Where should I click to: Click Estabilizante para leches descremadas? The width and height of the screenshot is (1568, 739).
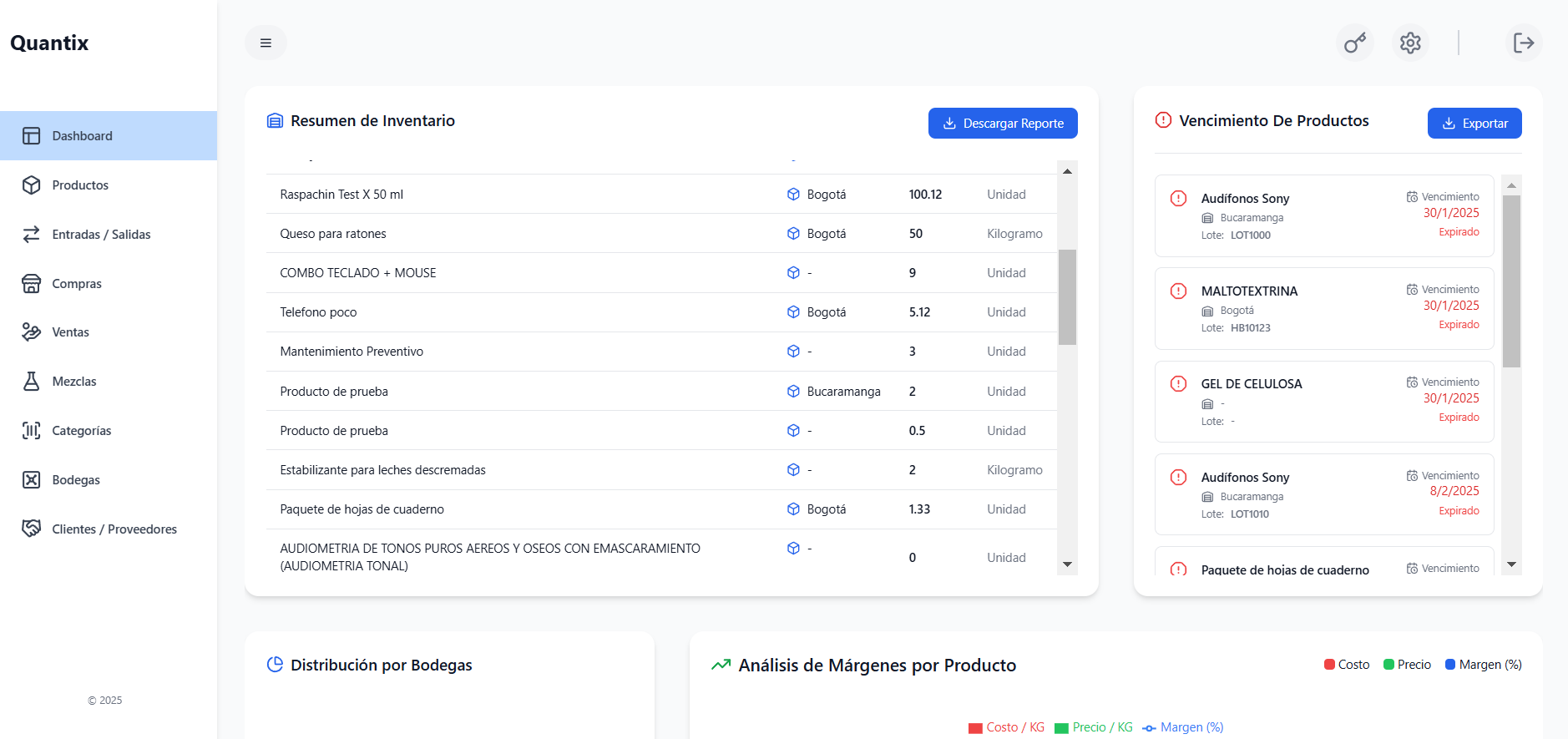(382, 469)
